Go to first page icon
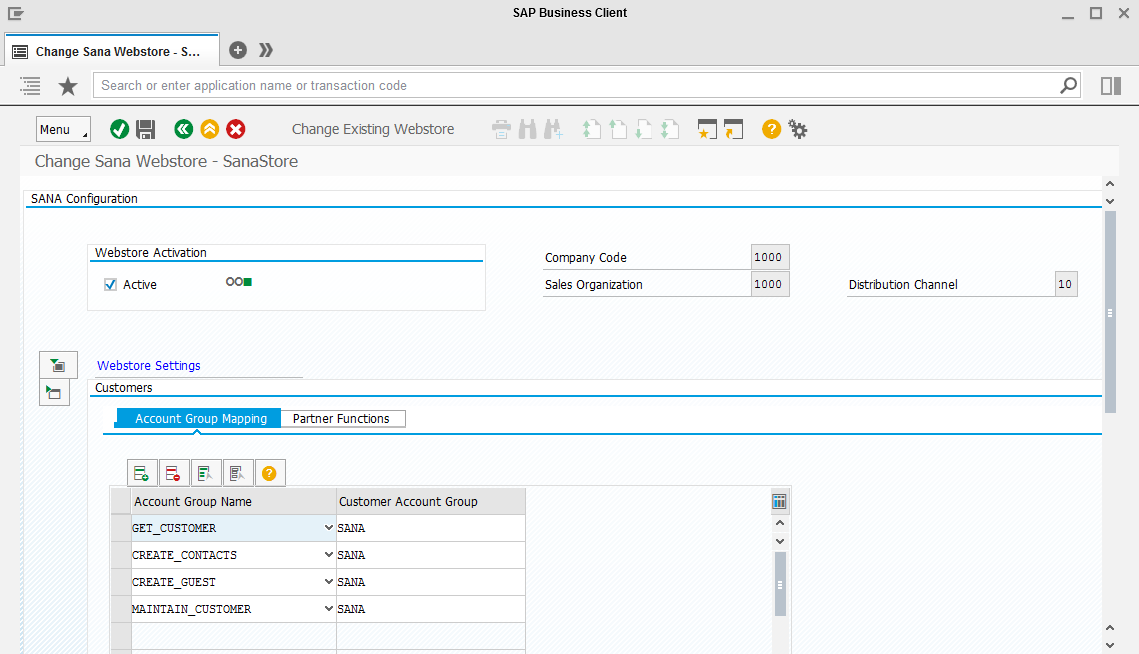Image resolution: width=1139 pixels, height=654 pixels. [591, 129]
